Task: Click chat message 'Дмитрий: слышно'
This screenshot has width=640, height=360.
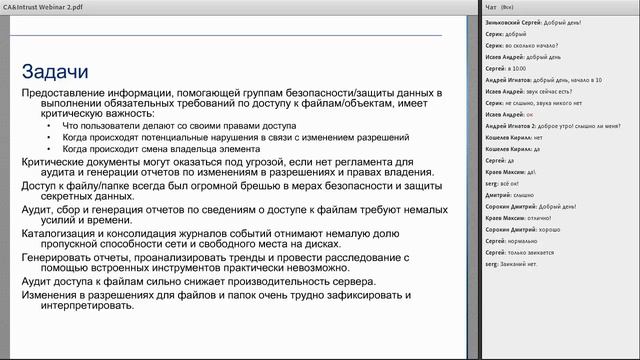Action: click(x=509, y=195)
